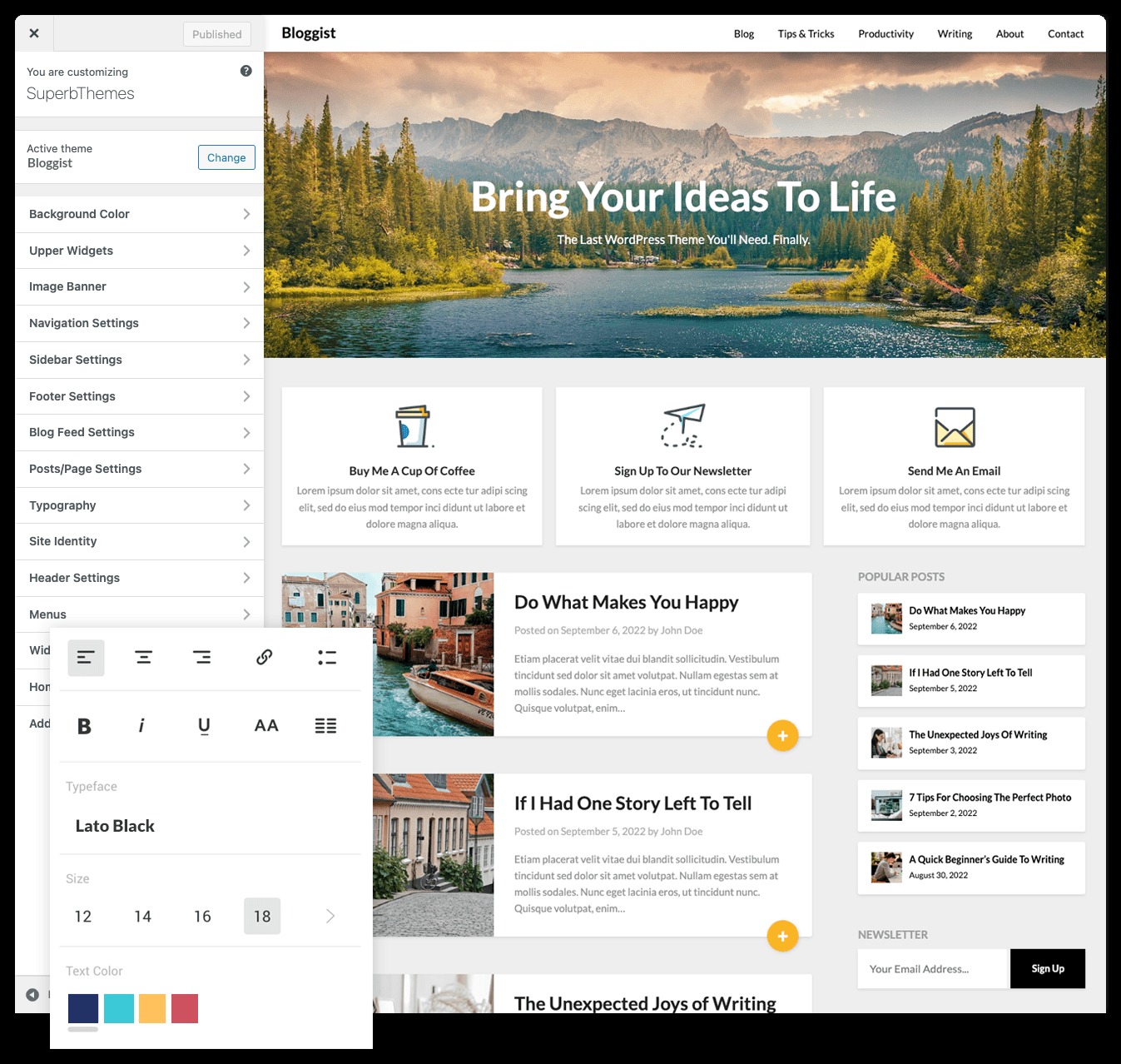The height and width of the screenshot is (1064, 1121).
Task: Open the Productivity menu item
Action: 885,34
